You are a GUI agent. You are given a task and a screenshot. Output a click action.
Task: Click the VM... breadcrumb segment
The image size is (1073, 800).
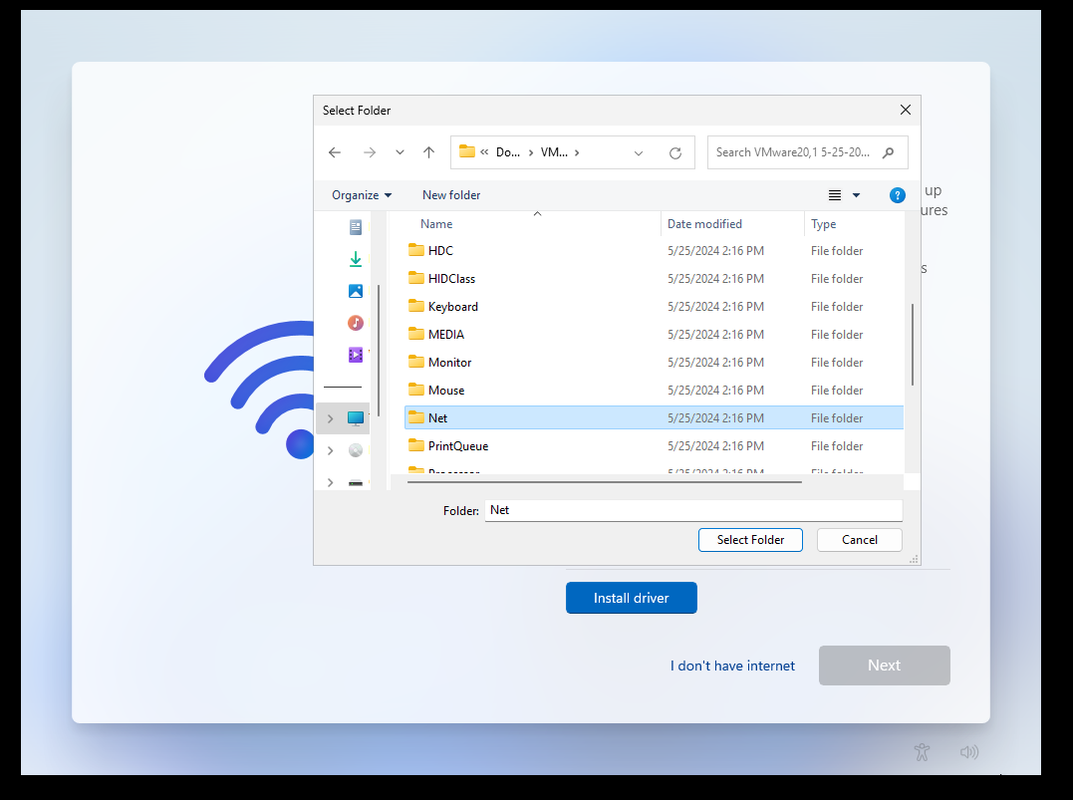[554, 153]
